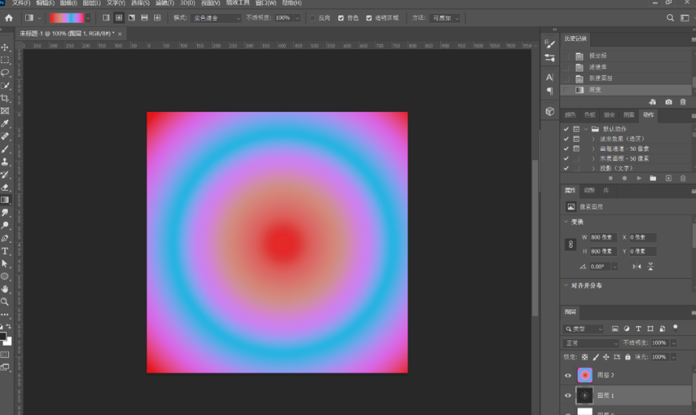Open the gradient blend mode dropdown
The width and height of the screenshot is (696, 415).
click(217, 18)
